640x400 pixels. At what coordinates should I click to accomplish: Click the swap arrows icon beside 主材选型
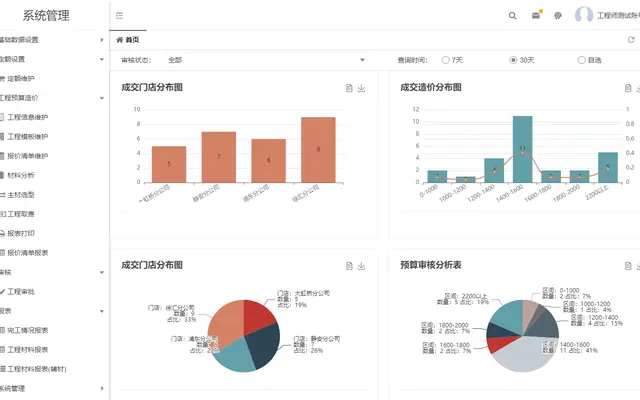(2, 195)
